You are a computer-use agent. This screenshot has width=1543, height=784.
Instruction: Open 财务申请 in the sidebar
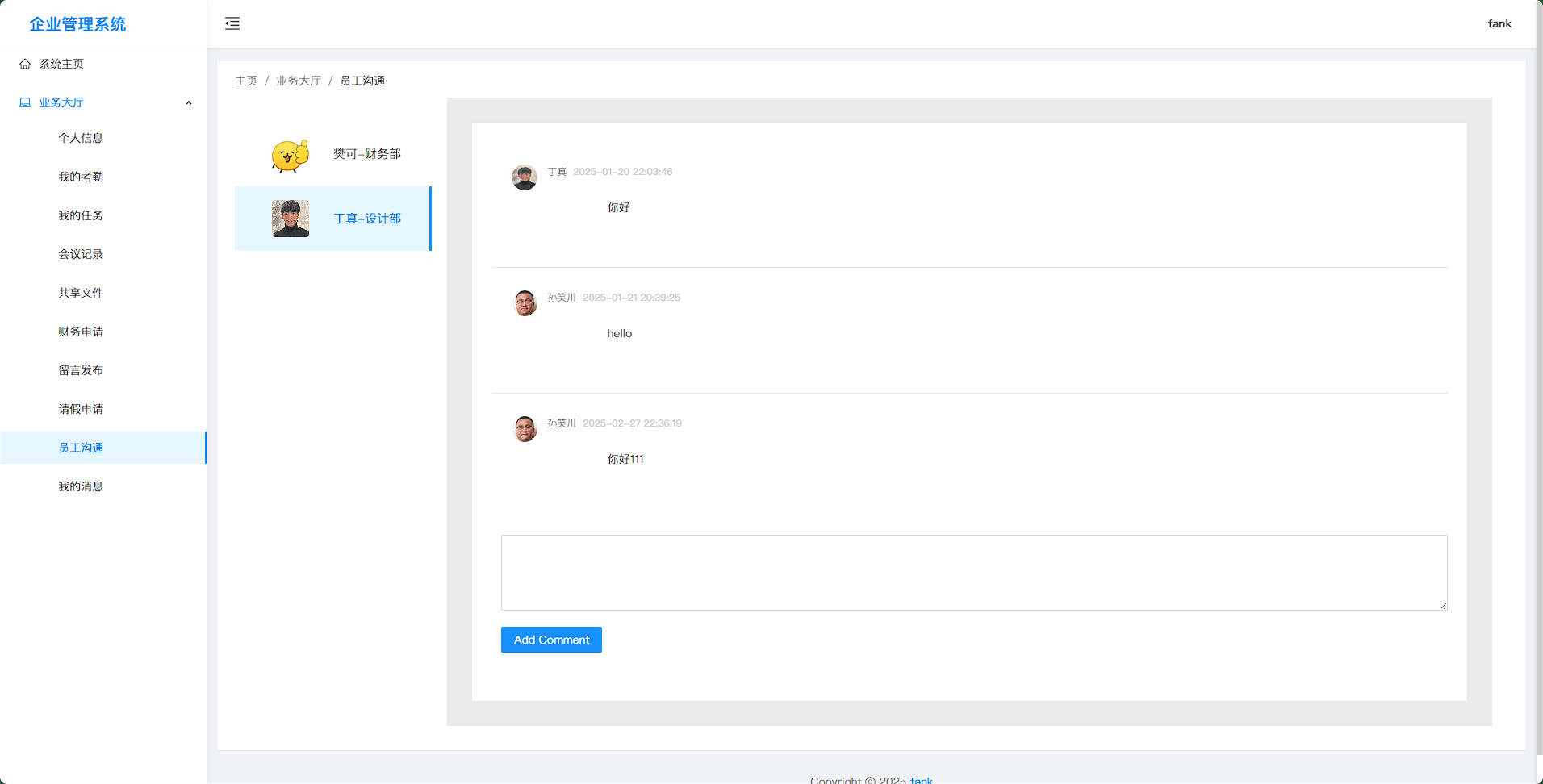tap(81, 332)
